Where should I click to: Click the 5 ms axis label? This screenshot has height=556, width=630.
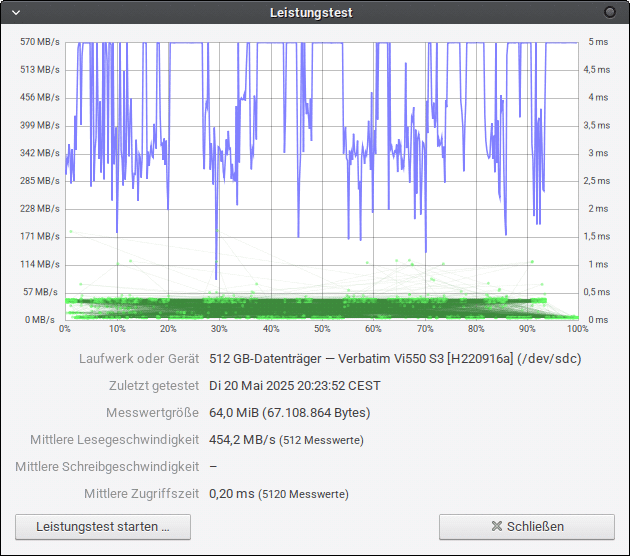point(598,42)
